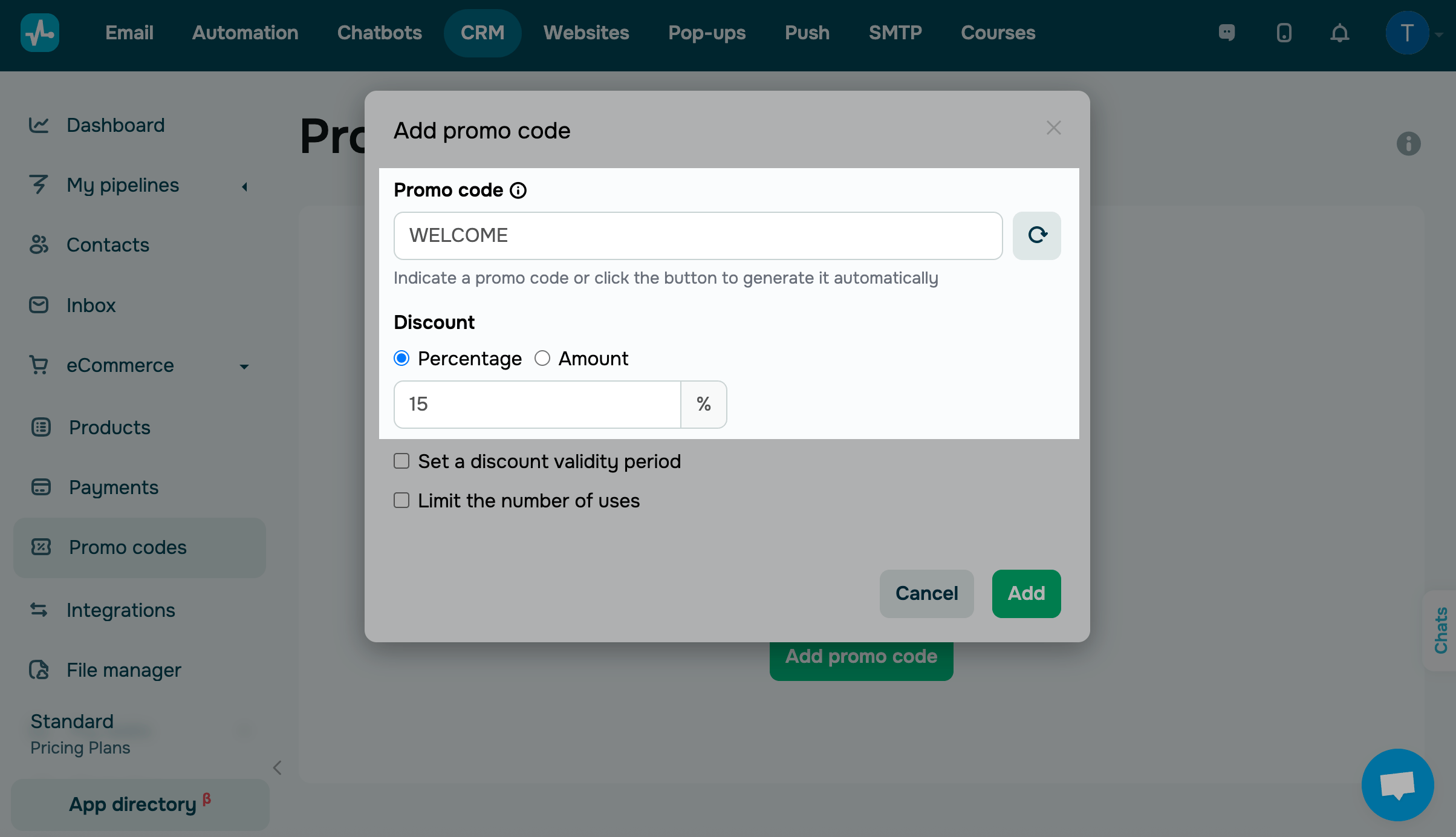Click the page info icon at top right
The height and width of the screenshot is (837, 1456).
tap(1408, 144)
